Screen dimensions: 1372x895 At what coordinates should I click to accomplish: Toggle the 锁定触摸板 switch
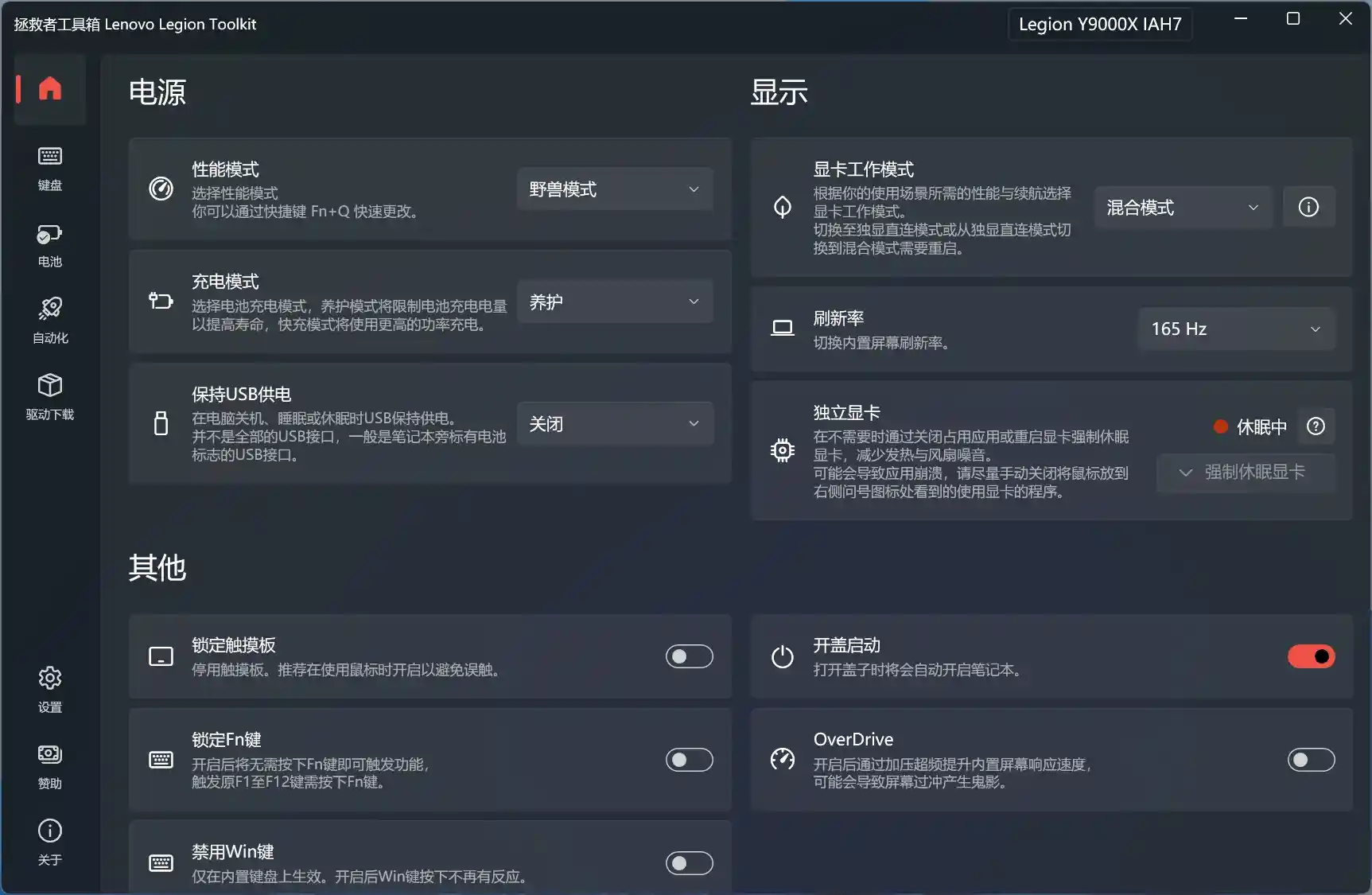pyautogui.click(x=690, y=656)
